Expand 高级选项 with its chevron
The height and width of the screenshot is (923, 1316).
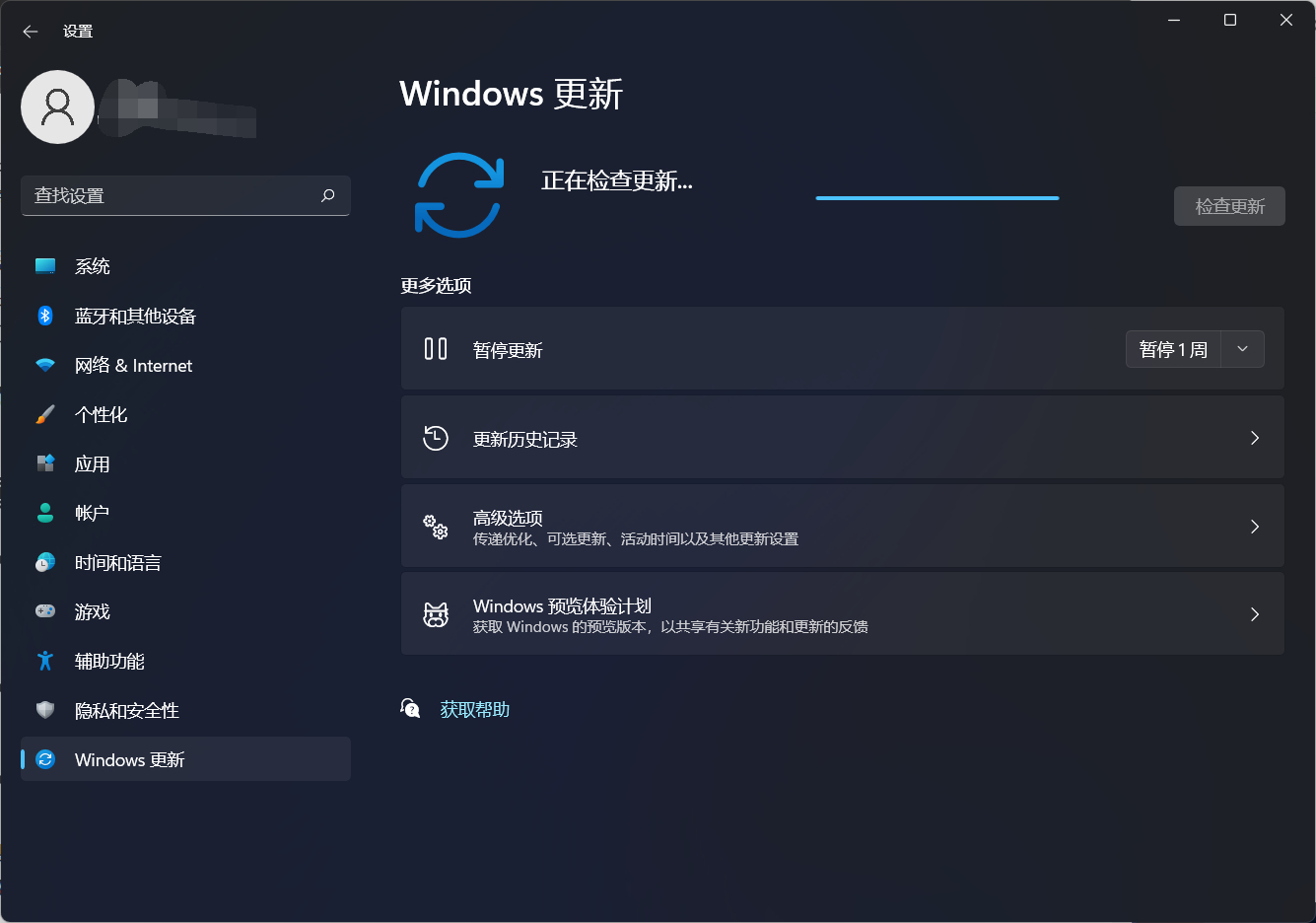(x=1255, y=527)
